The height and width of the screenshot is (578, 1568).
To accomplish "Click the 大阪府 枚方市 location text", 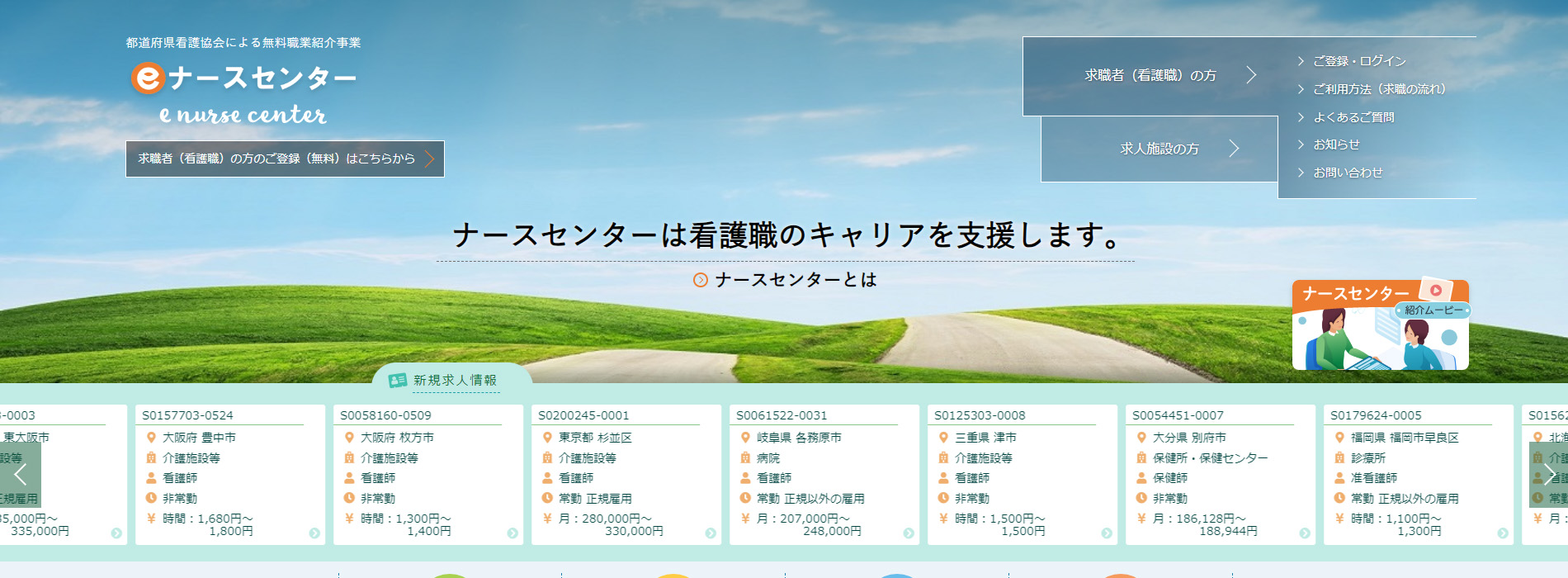I will (397, 438).
